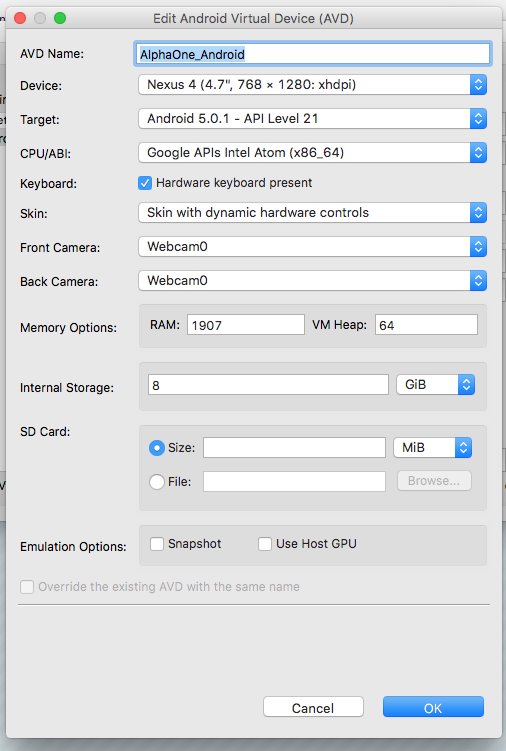This screenshot has width=506, height=751.
Task: Click the Cancel button
Action: [313, 707]
